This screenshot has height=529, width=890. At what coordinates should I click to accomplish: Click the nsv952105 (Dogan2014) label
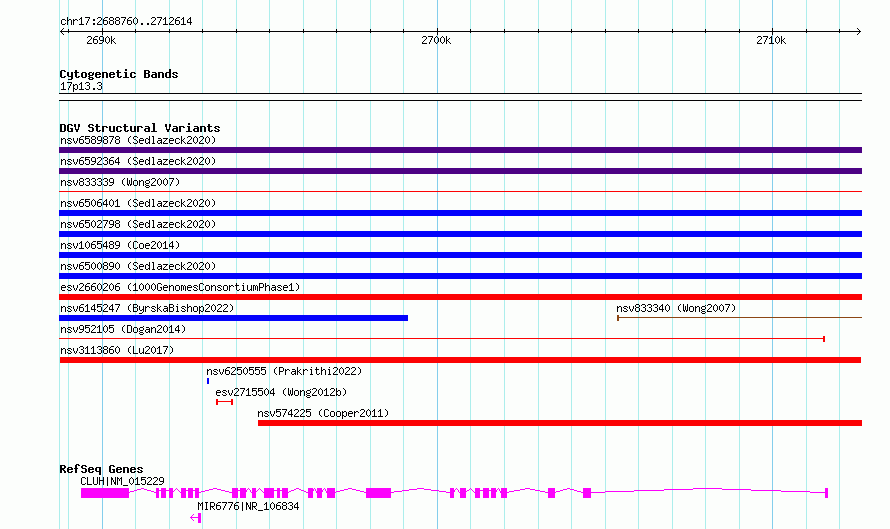[x=123, y=329]
